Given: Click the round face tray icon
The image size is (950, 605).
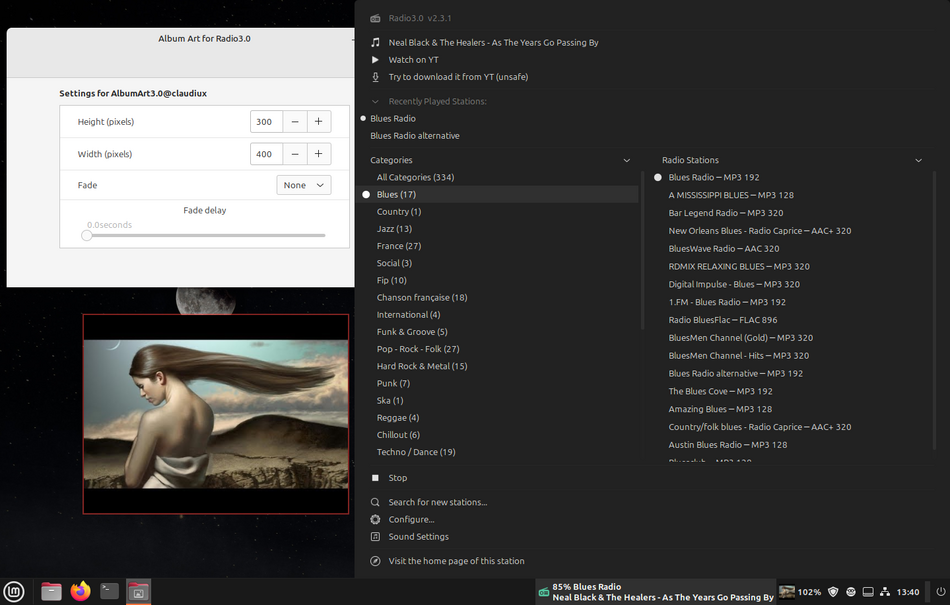Looking at the screenshot, I should click(851, 592).
